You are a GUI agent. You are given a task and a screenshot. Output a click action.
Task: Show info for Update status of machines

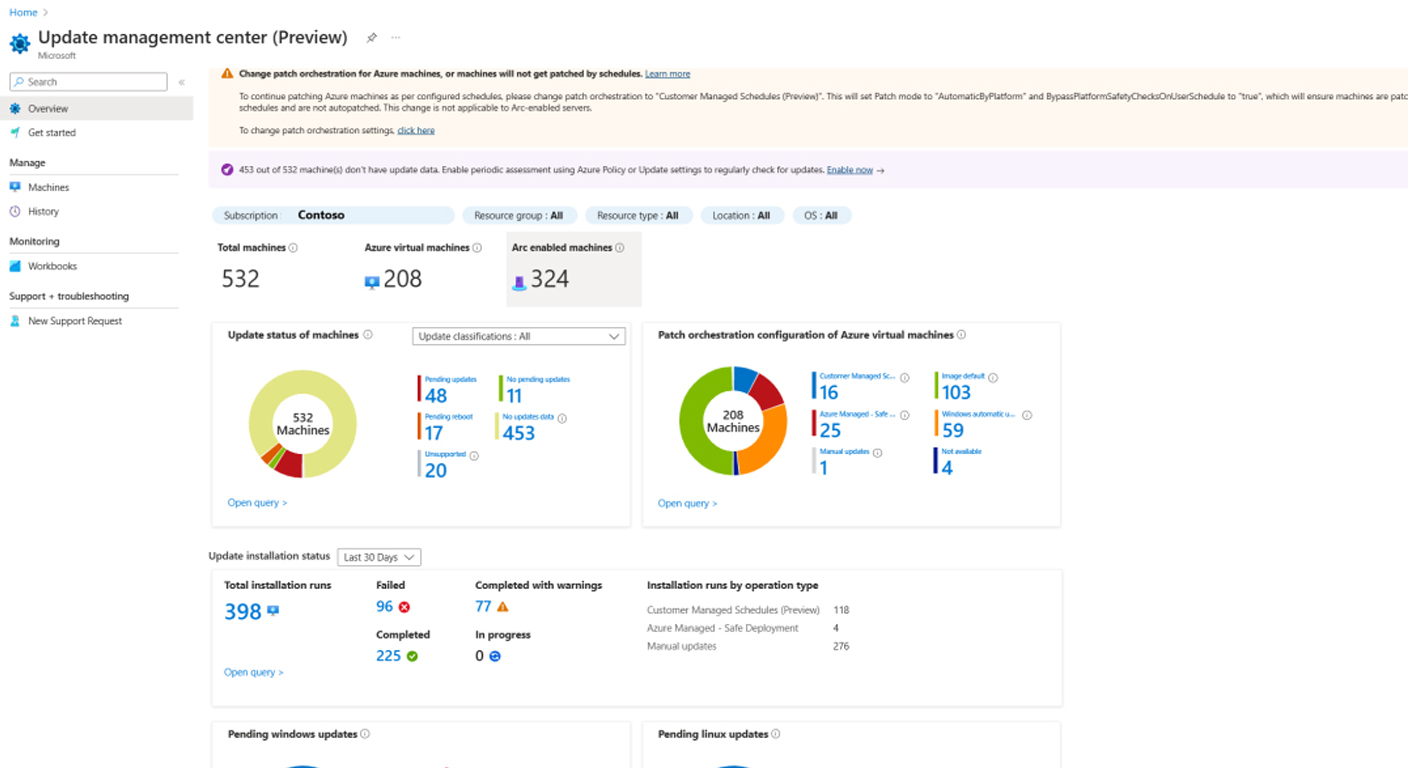tap(368, 335)
